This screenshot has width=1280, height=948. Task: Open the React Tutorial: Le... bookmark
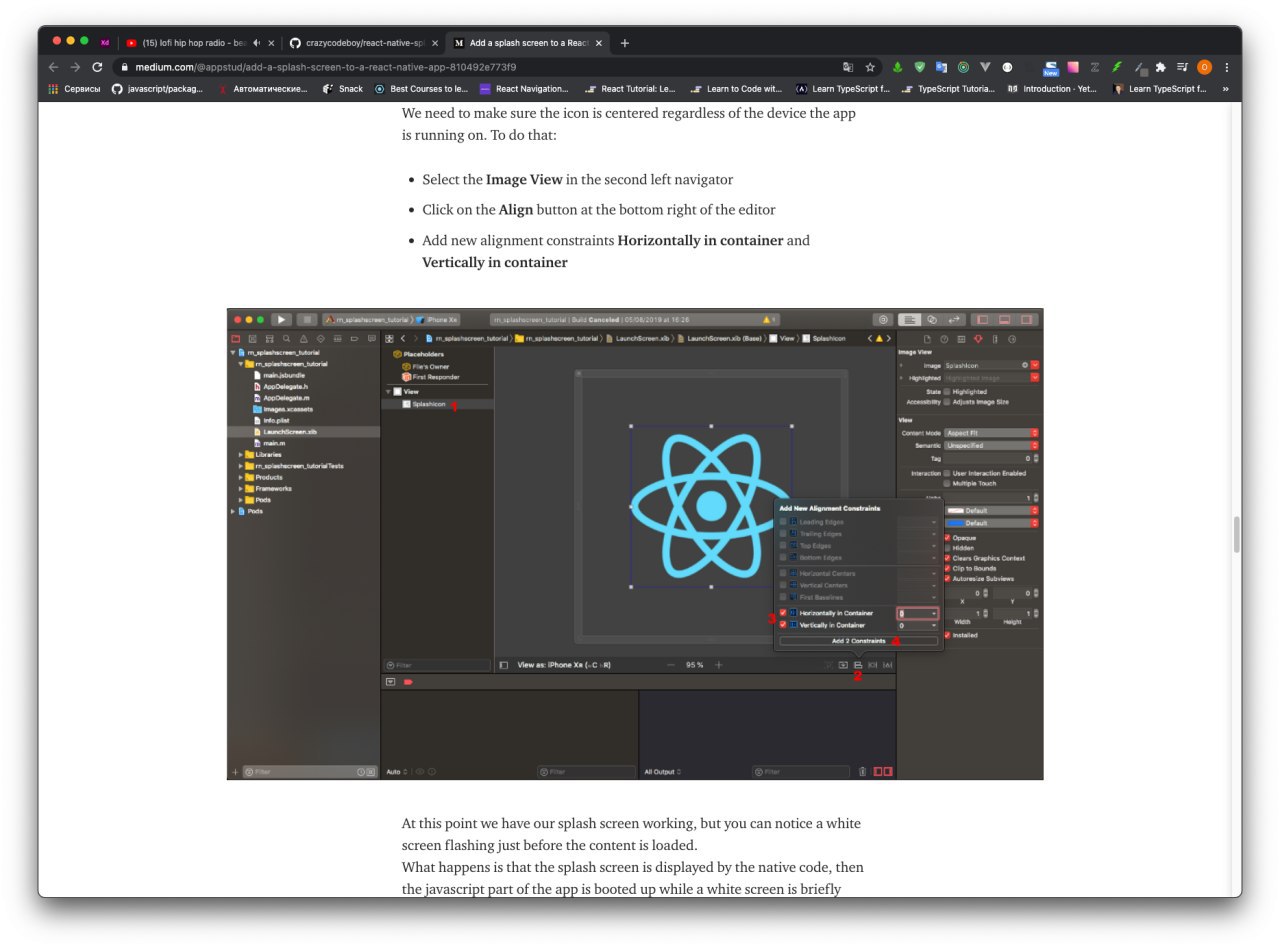click(630, 89)
